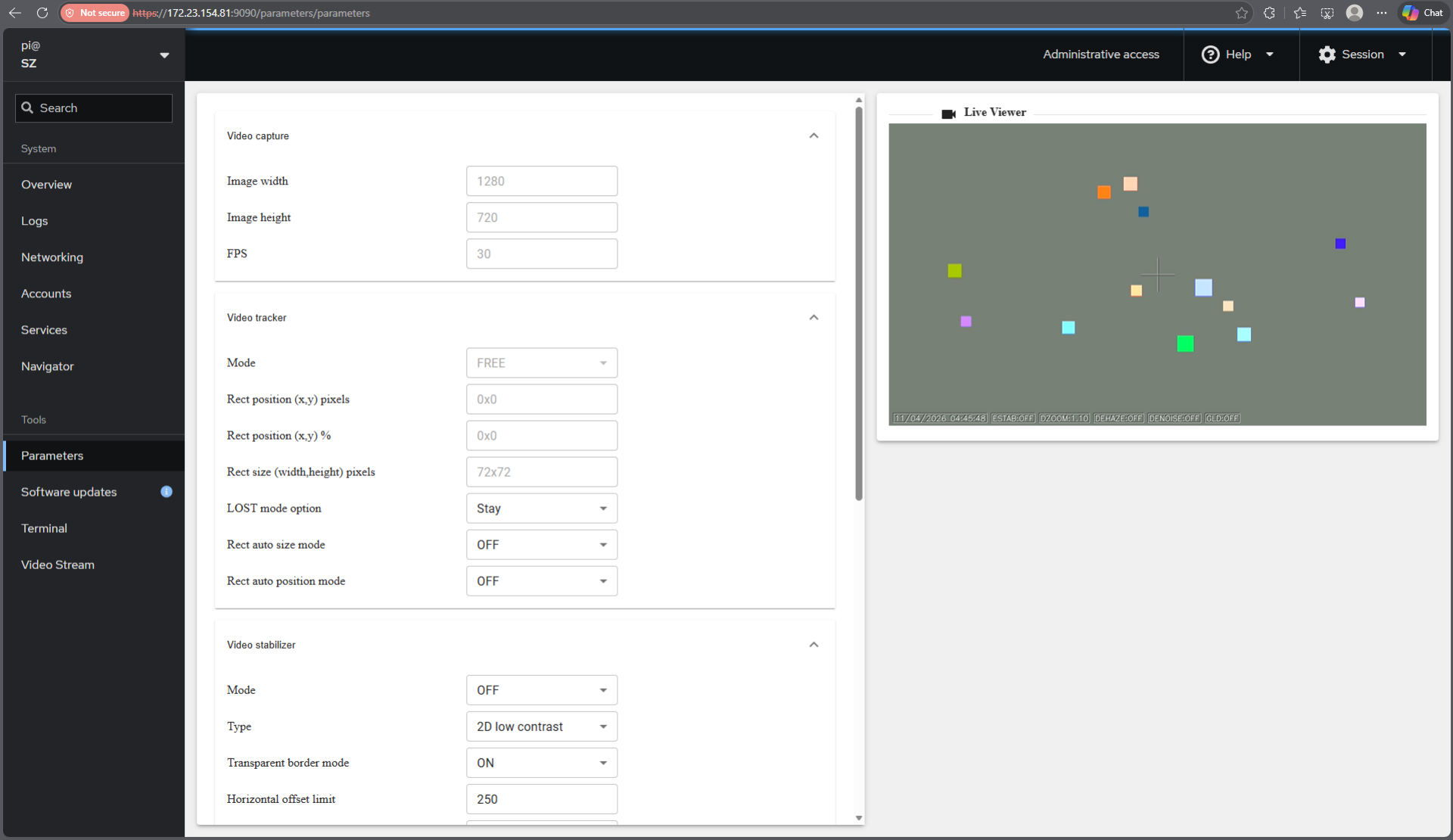Open the Session gear icon menu
Screen dimensions: 1453x840
[x=1327, y=54]
